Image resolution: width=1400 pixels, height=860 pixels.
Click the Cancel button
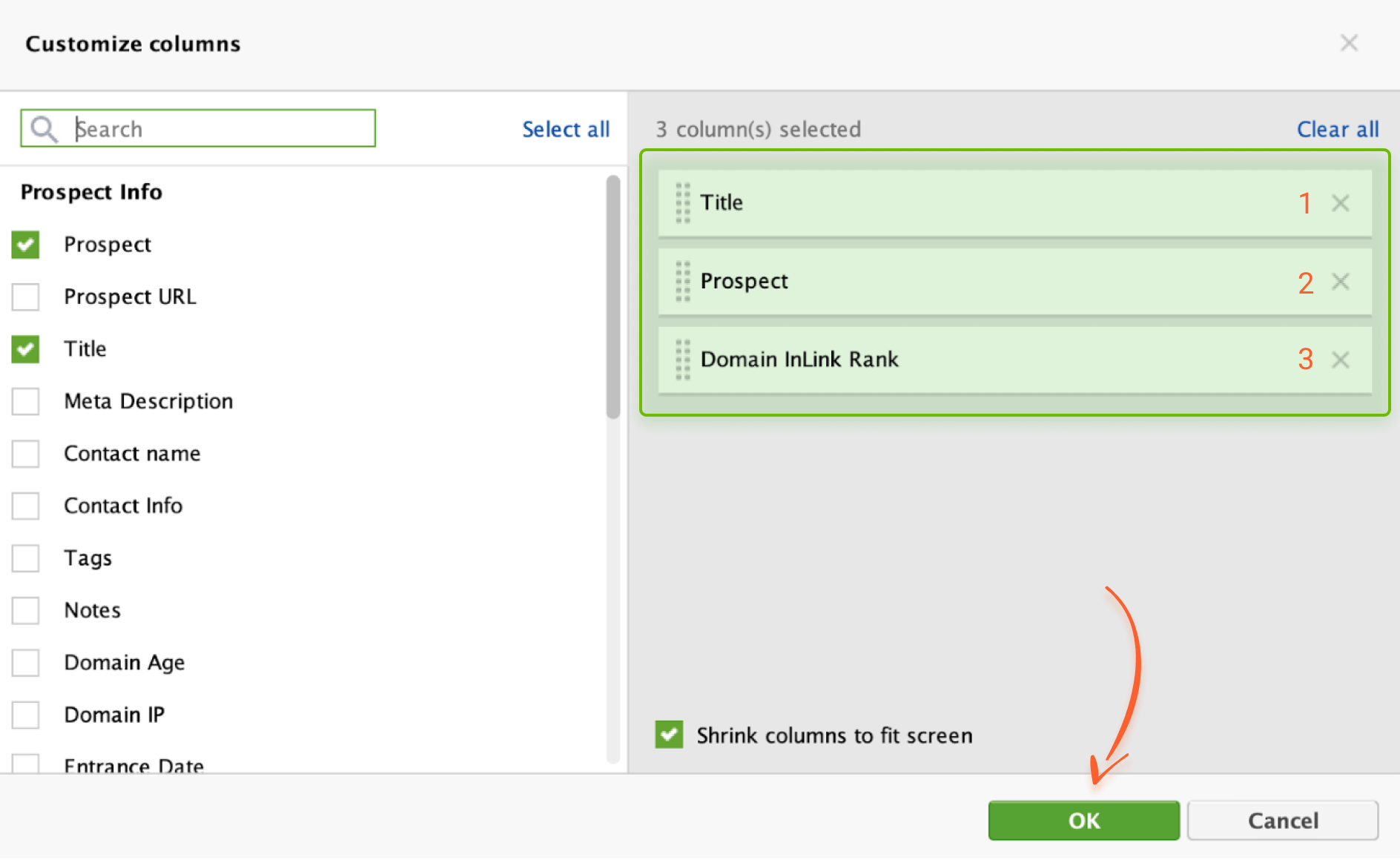point(1283,820)
